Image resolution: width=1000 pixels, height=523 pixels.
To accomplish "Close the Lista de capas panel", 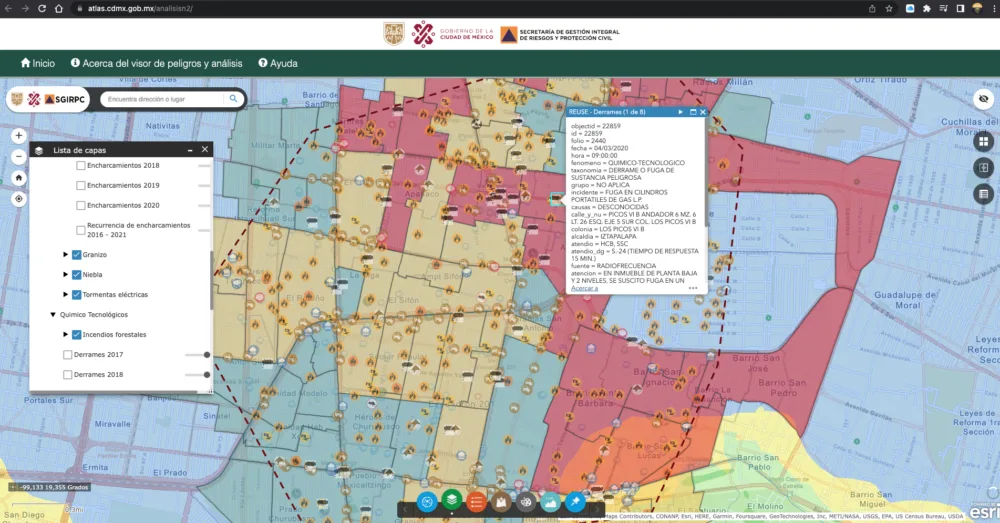I will click(x=205, y=149).
